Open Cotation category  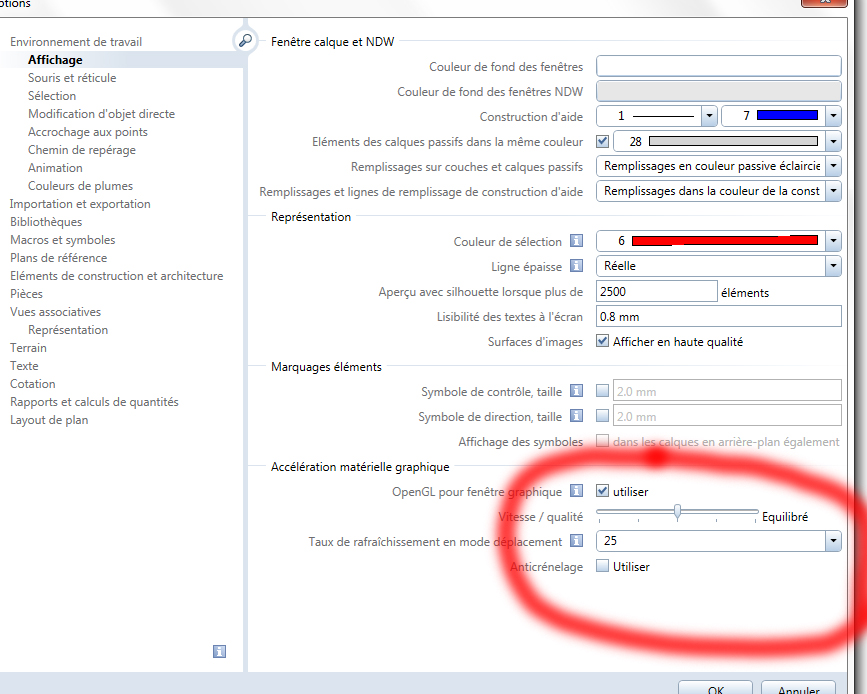pos(33,384)
